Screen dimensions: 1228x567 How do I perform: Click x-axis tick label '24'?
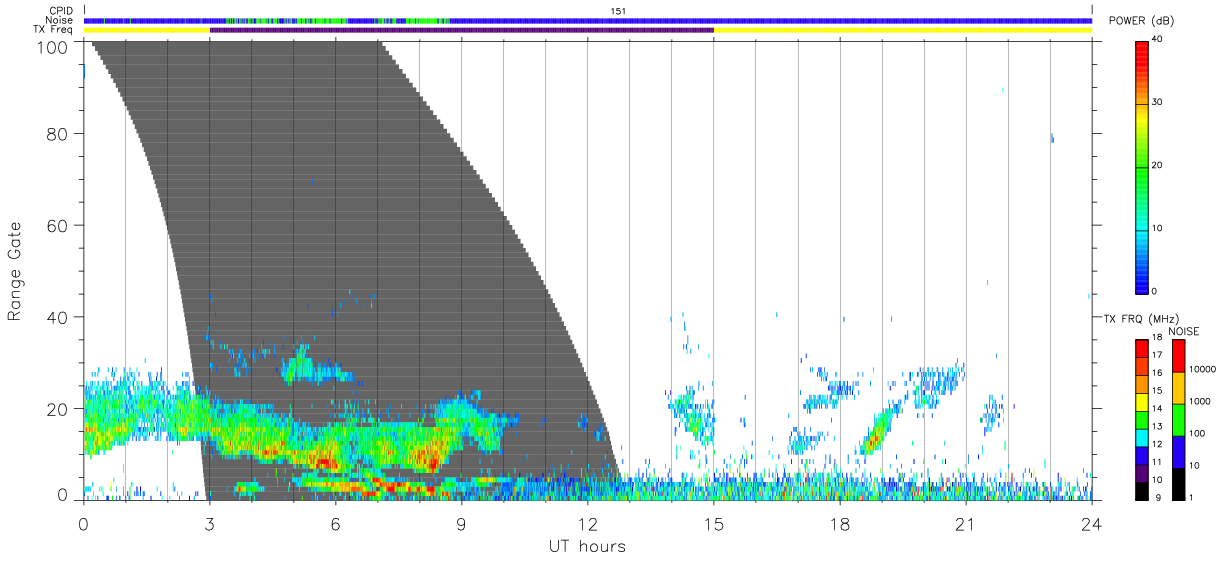[x=1091, y=524]
